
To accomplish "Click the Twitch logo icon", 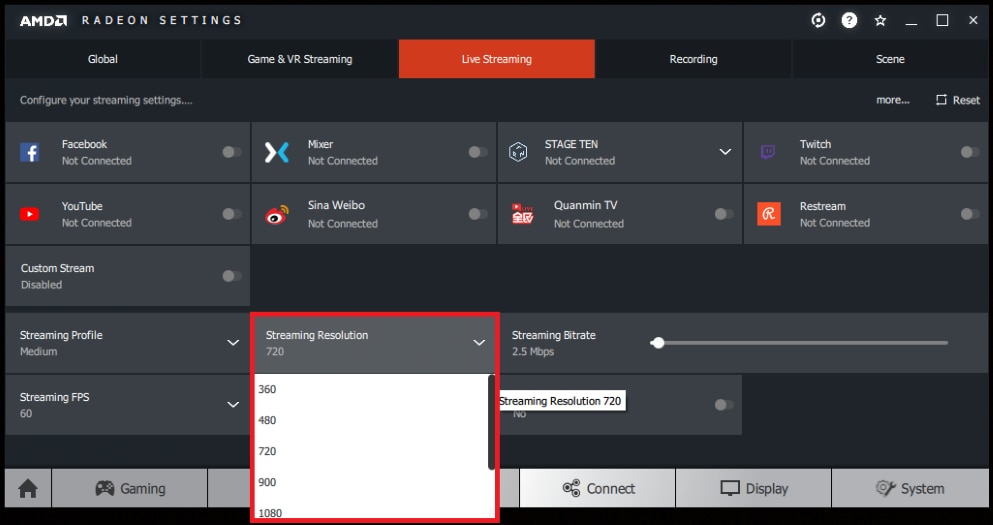I will pos(768,152).
